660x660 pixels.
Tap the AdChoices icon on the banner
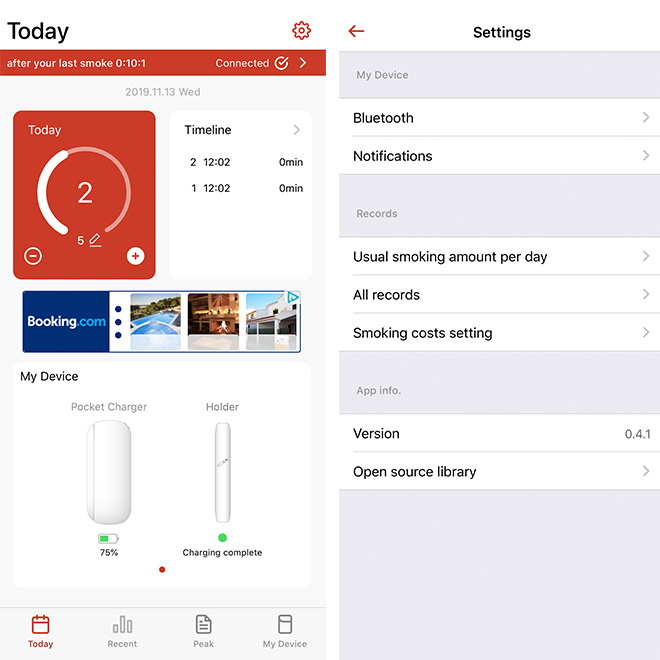(293, 298)
